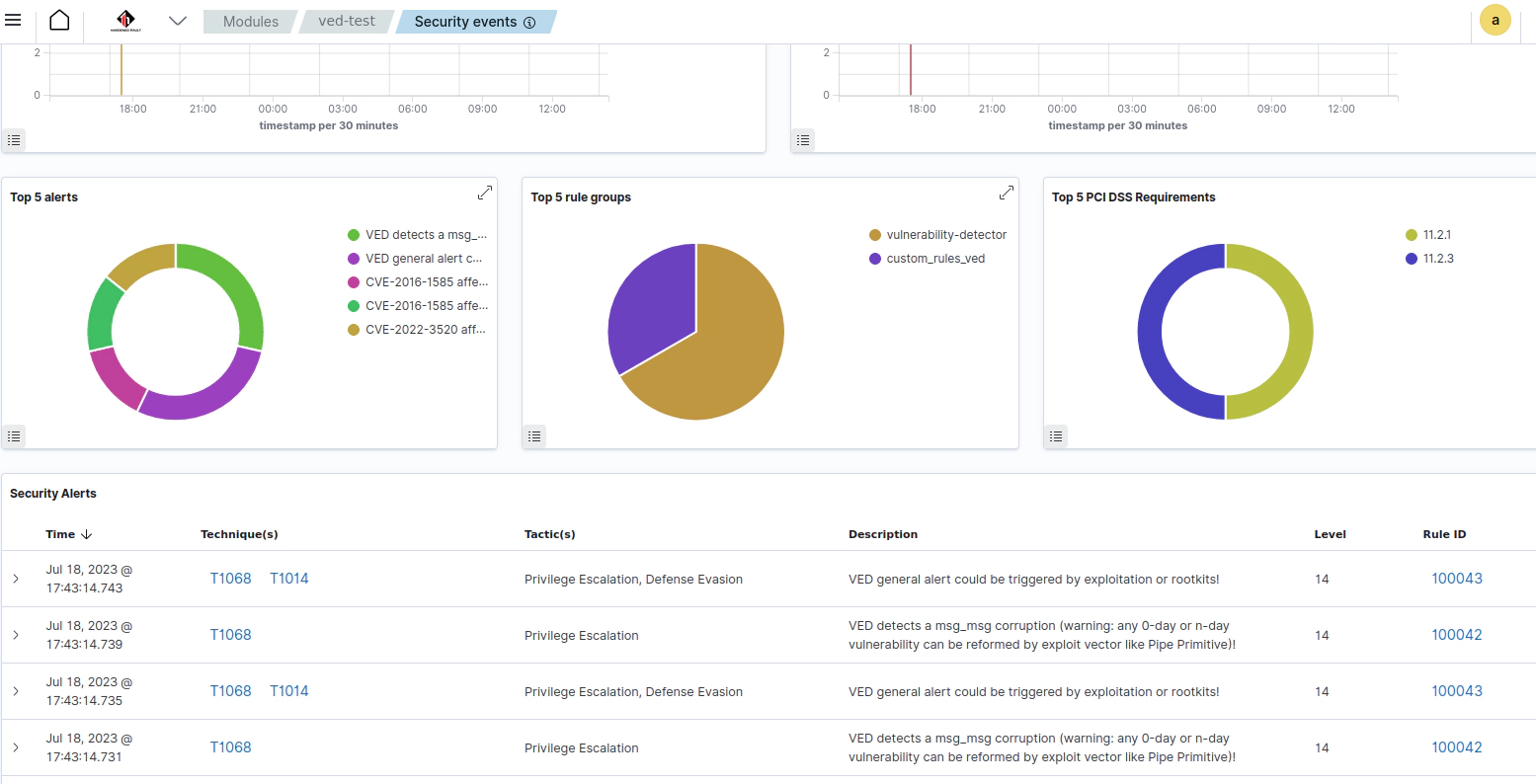
Task: Select the green CVE-2016-1585 legend entry
Action: click(419, 306)
